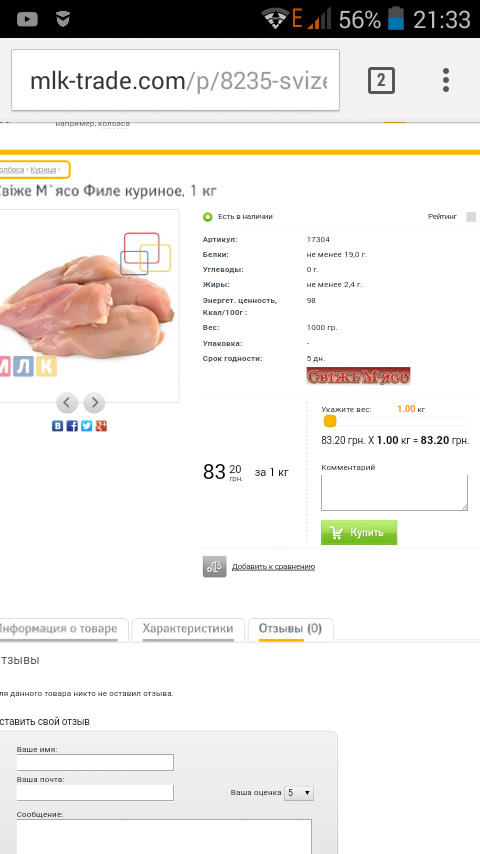Click the browser URL address bar

[175, 81]
